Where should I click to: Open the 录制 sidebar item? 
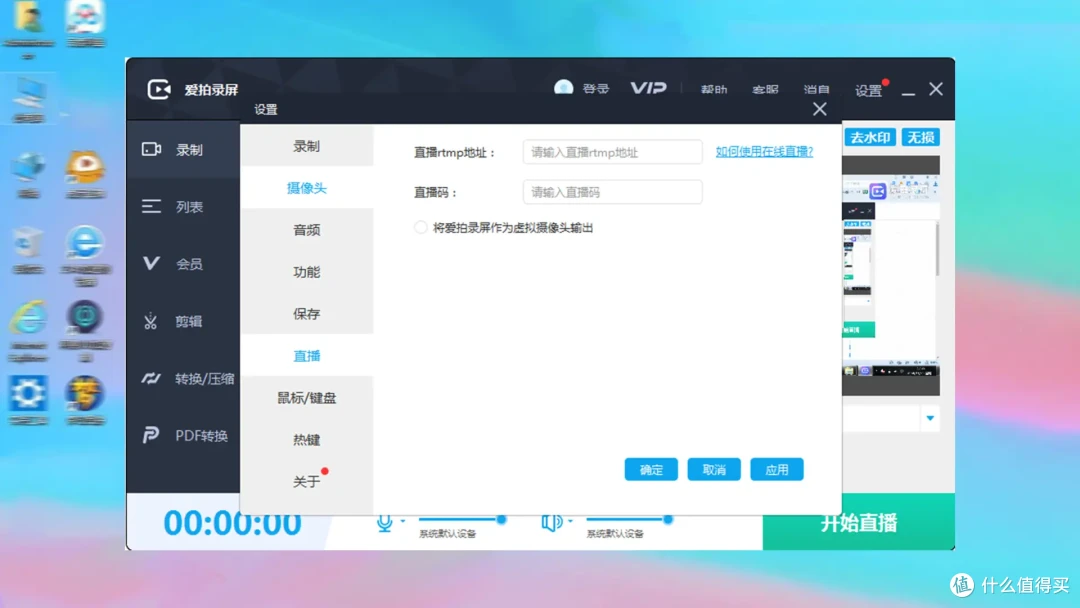pos(183,149)
